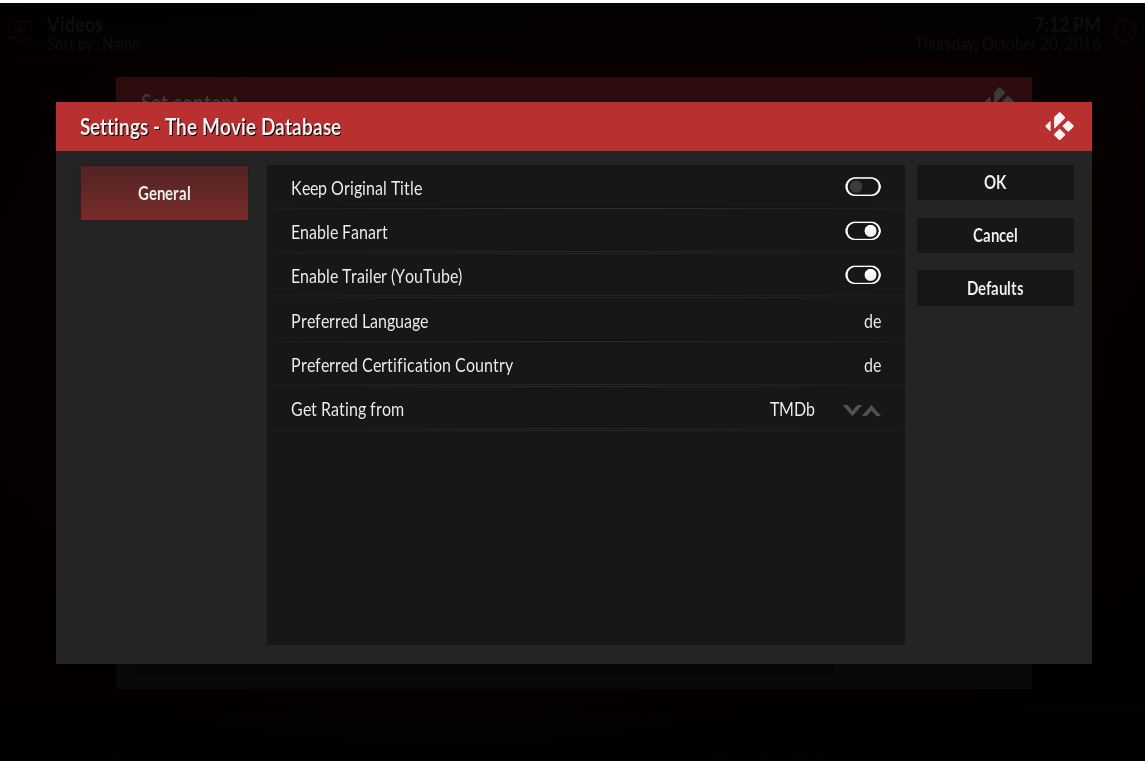This screenshot has width=1145, height=761.
Task: Click the 7:12 PM clock in background
Action: [1066, 25]
